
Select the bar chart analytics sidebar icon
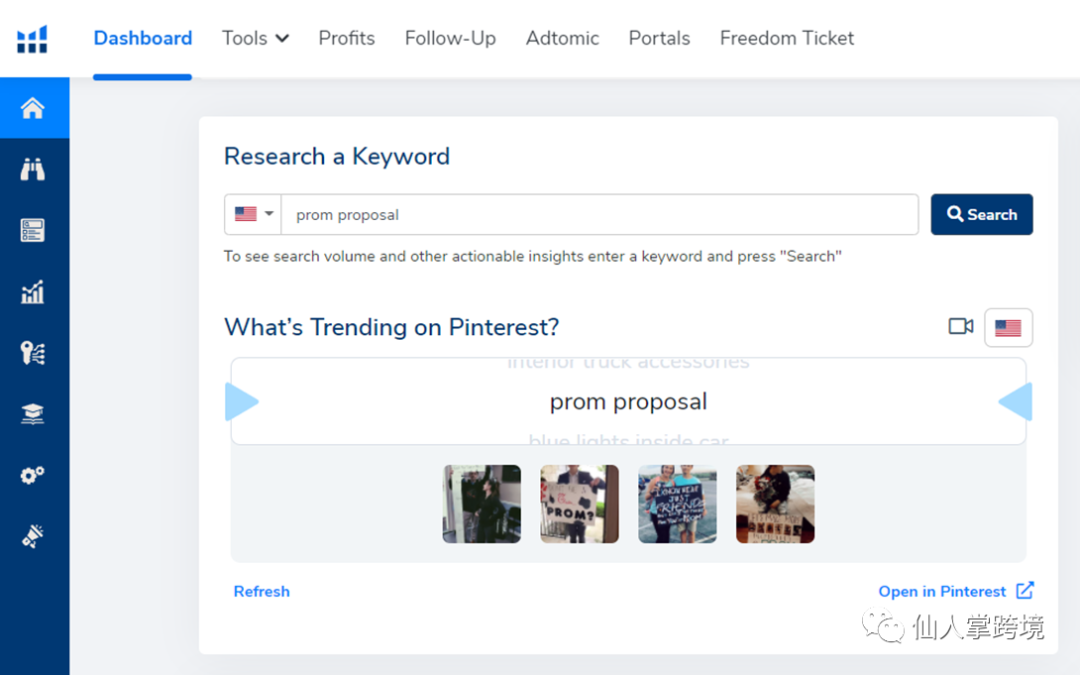pos(33,292)
